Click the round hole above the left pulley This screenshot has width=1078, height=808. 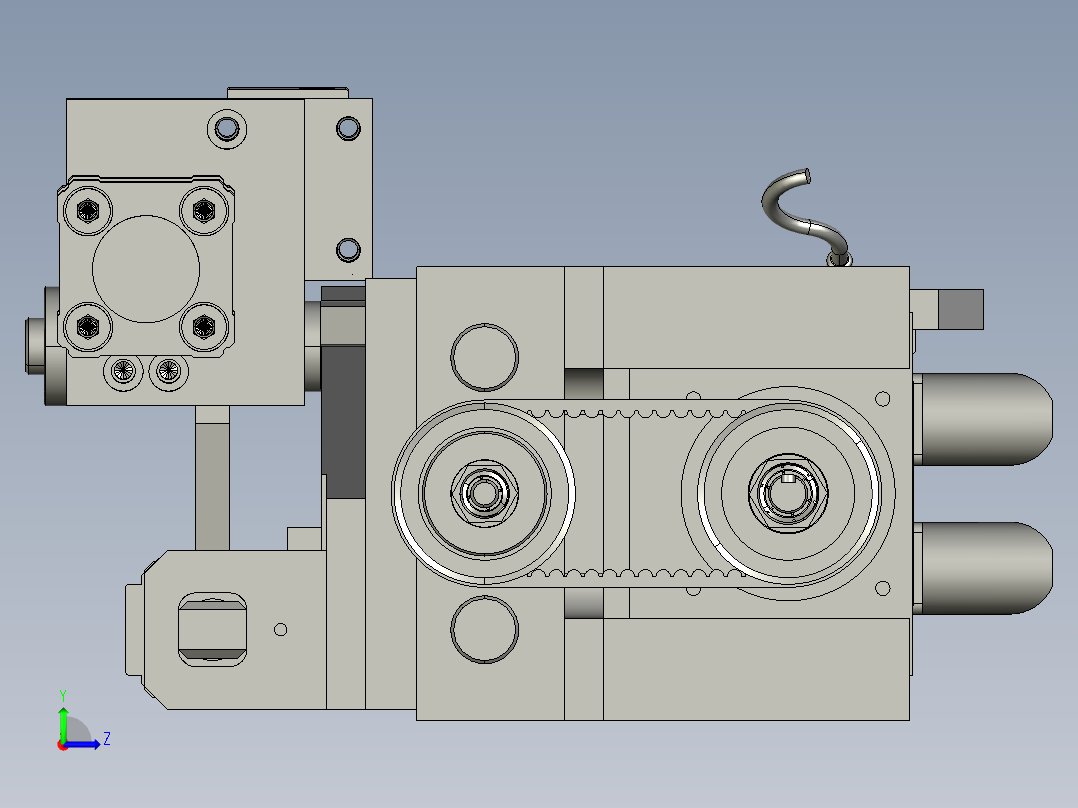[x=484, y=357]
